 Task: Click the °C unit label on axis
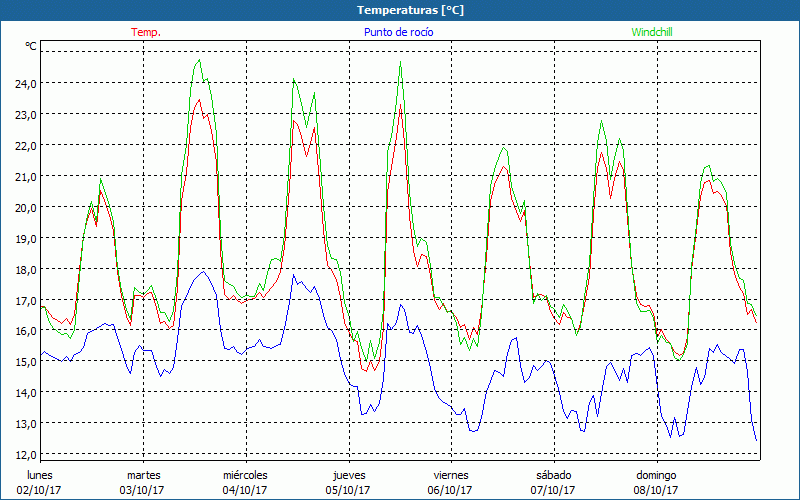31,47
